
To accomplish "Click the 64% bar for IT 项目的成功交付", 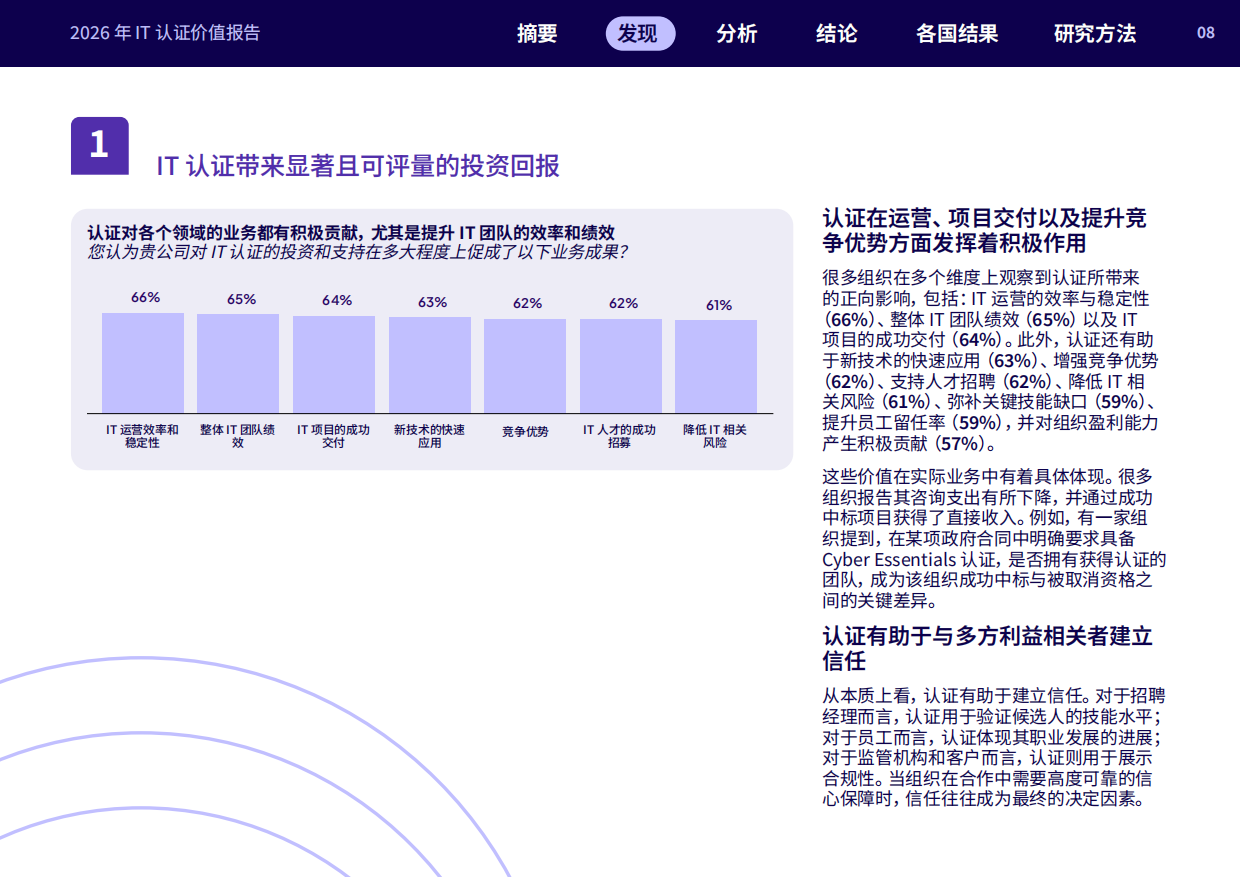I will click(334, 365).
